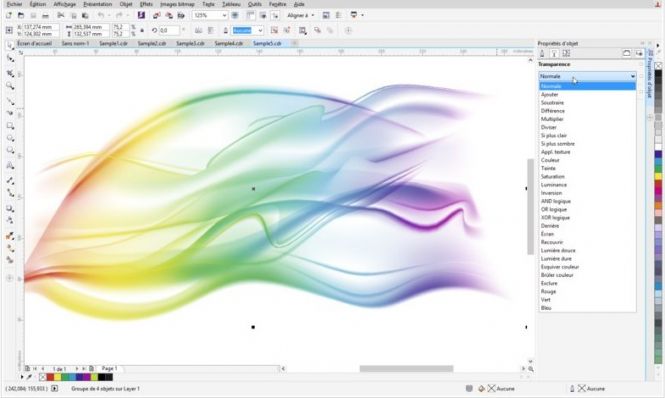Toggle the lock ratio padlock icon
Screen dimensions: 665x398
(142, 31)
